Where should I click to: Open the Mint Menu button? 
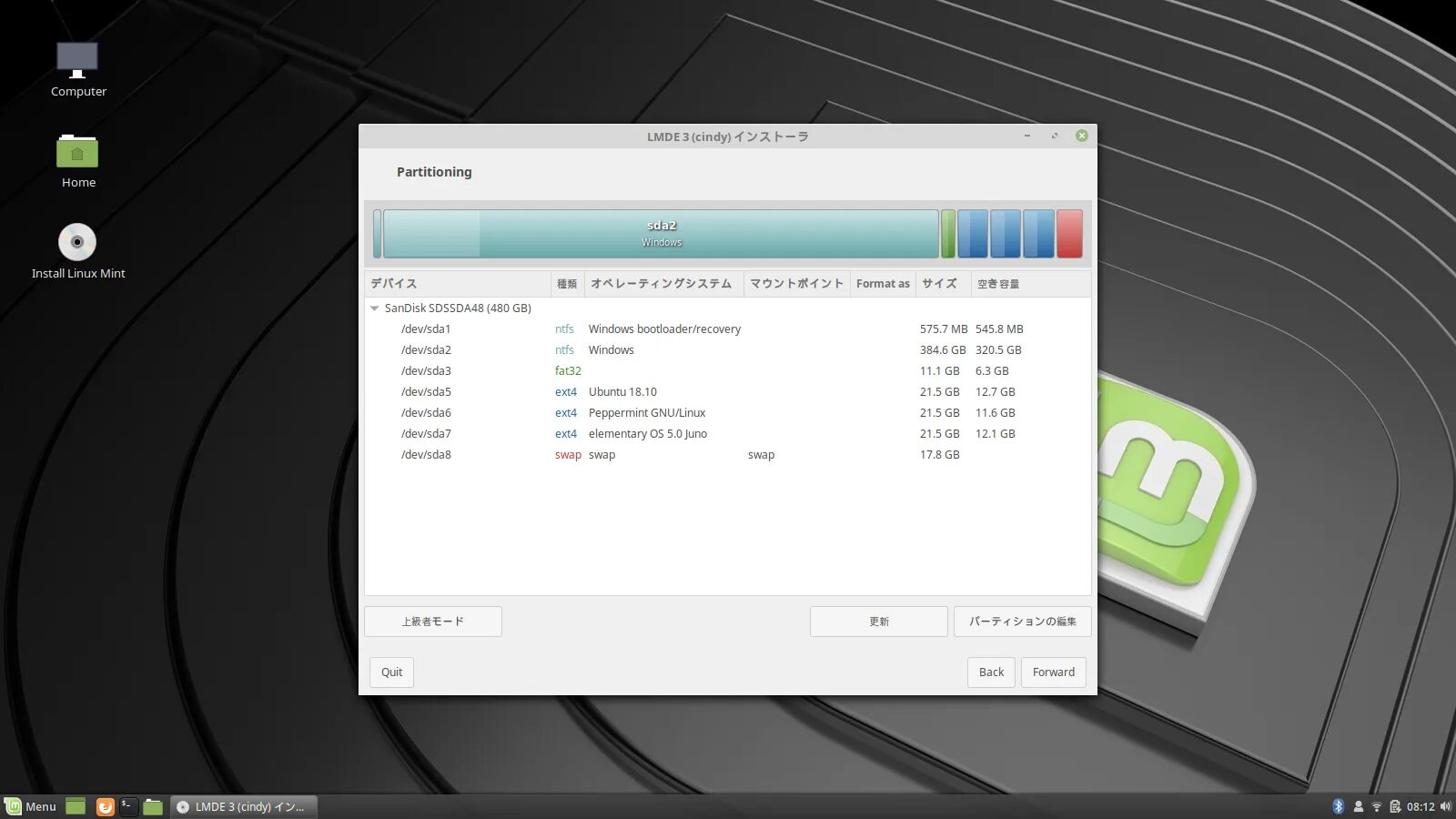pos(31,806)
